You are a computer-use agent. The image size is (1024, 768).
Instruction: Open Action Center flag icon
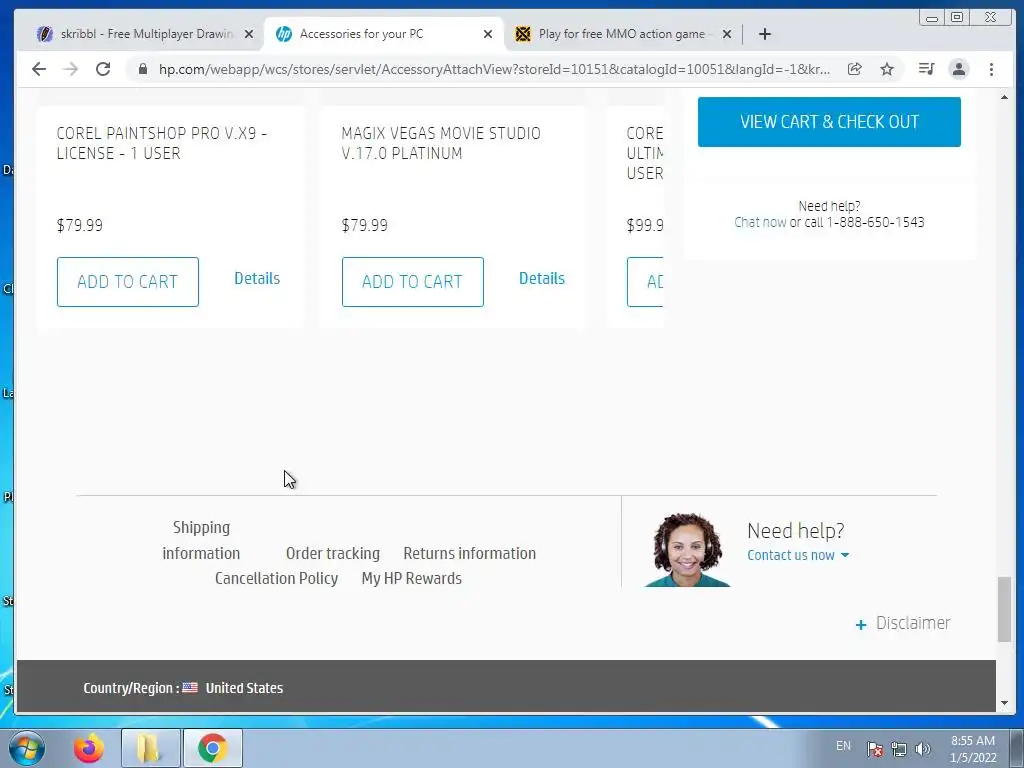coord(874,749)
